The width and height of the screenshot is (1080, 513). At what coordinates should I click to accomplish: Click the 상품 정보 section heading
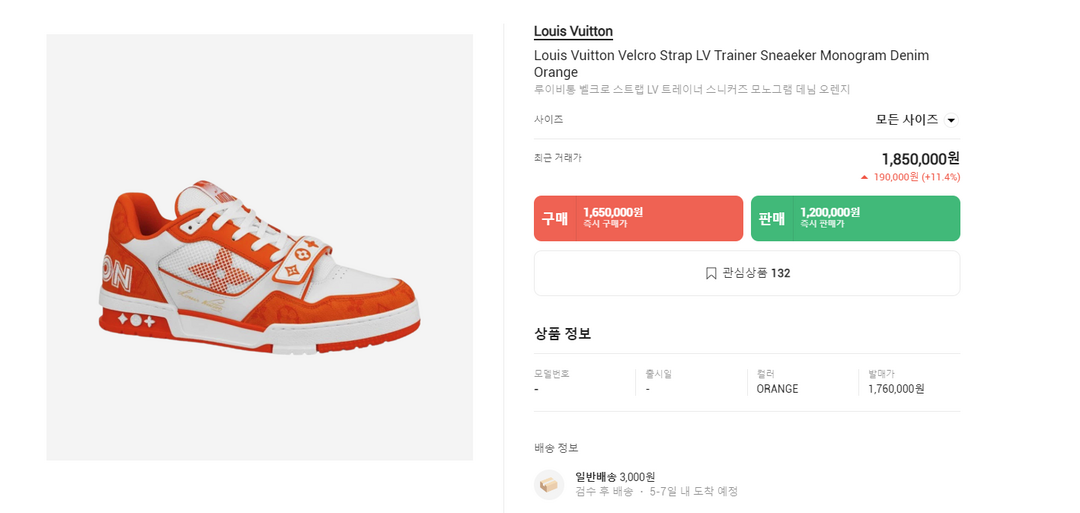[562, 333]
